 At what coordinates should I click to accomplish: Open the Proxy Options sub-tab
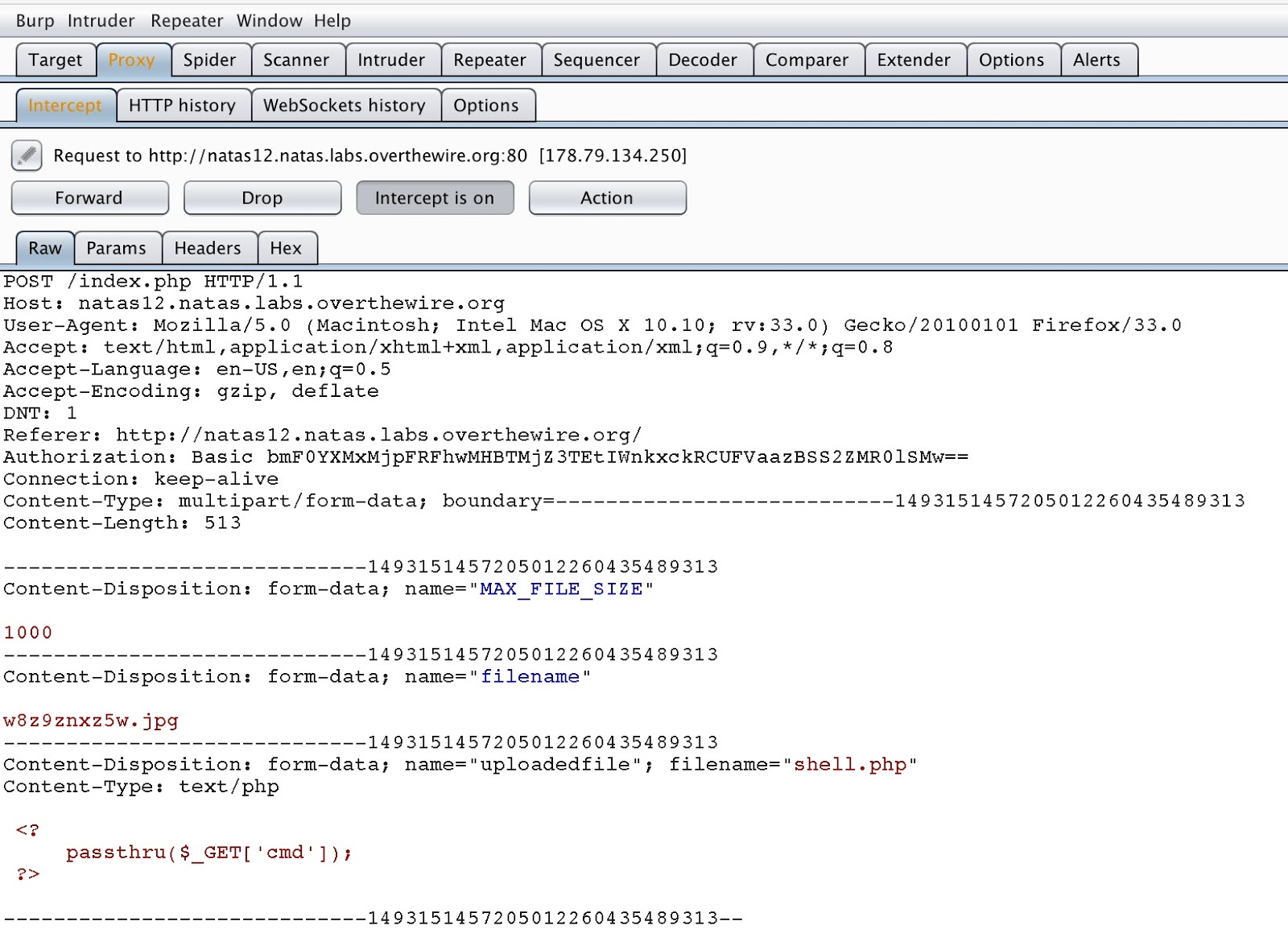tap(486, 105)
